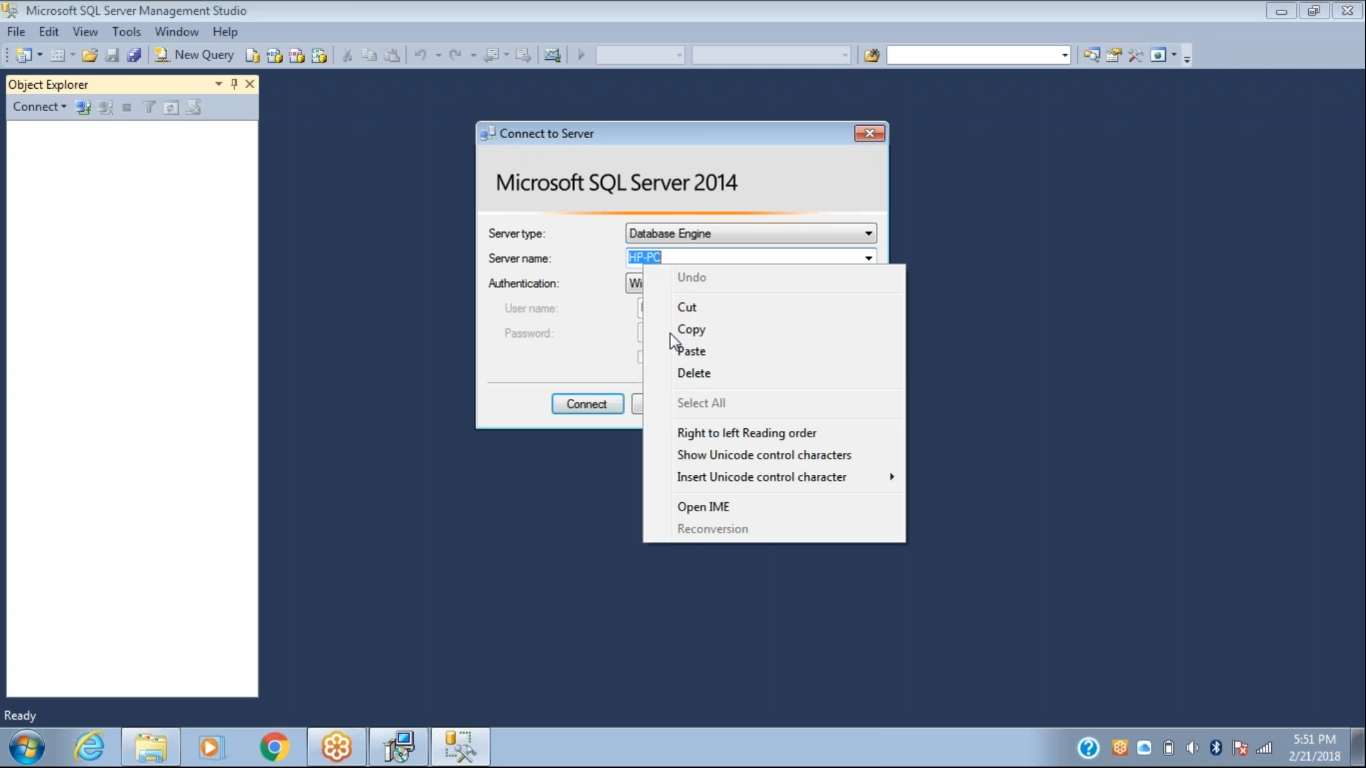Choose Cut from the context menu
Image resolution: width=1366 pixels, height=768 pixels.
[x=774, y=307]
